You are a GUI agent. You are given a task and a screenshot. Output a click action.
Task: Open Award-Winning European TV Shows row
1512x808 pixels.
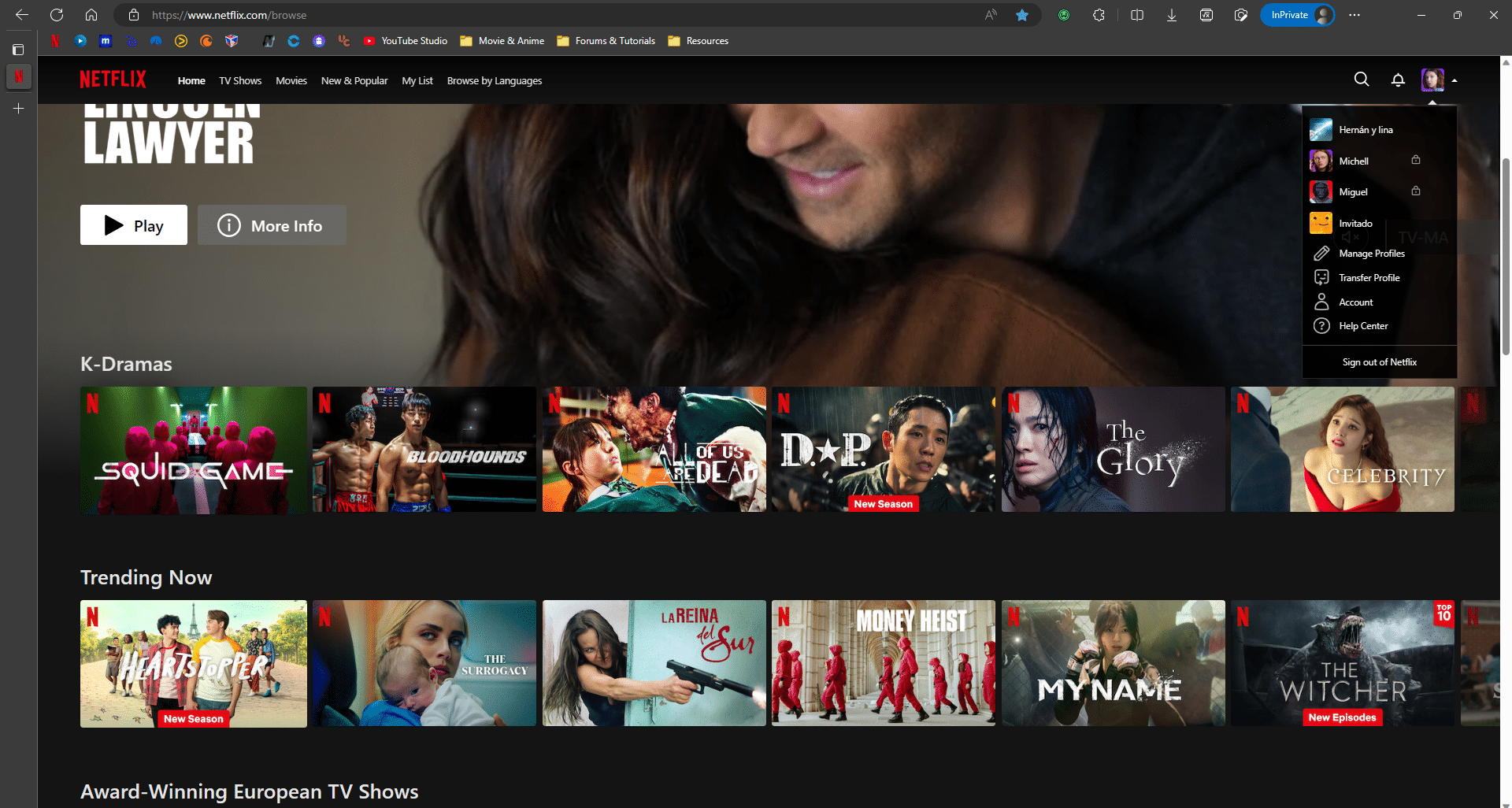pos(249,791)
